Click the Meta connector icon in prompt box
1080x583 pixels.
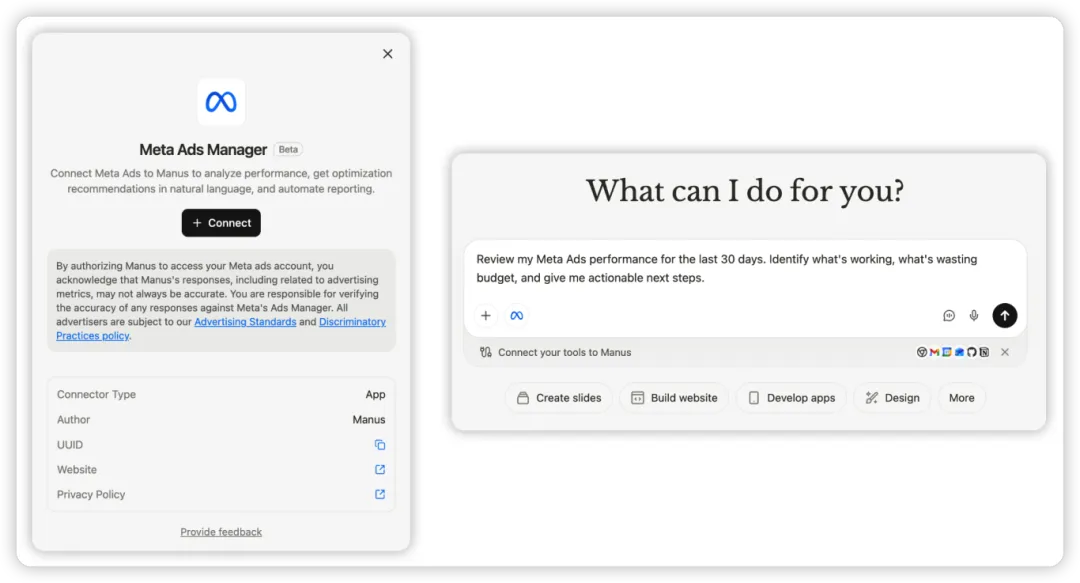(517, 316)
